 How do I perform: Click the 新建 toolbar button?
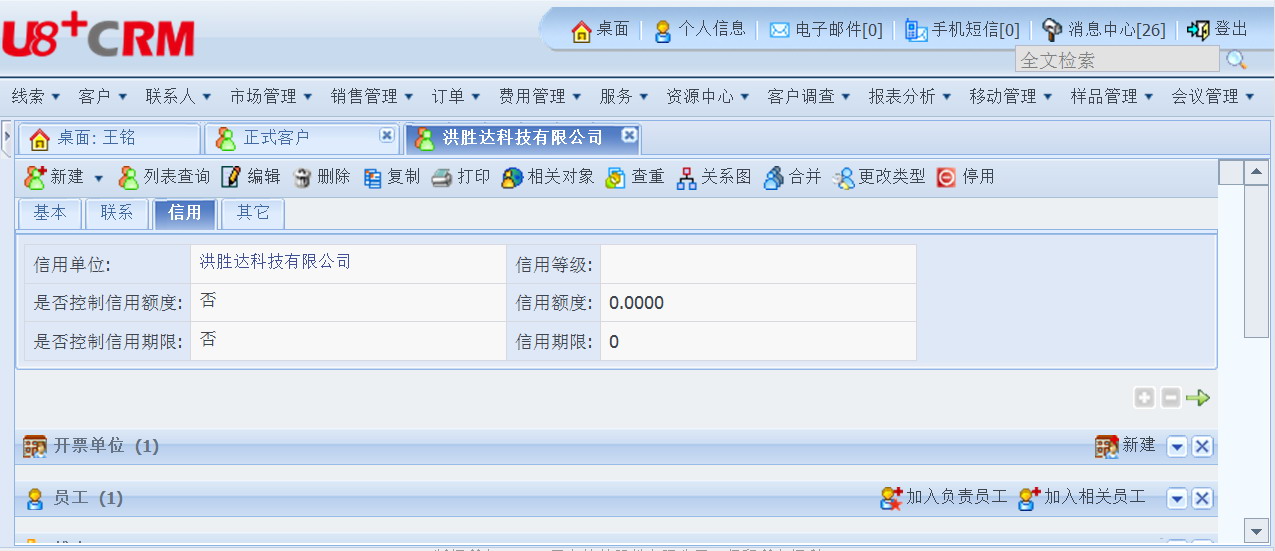55,177
